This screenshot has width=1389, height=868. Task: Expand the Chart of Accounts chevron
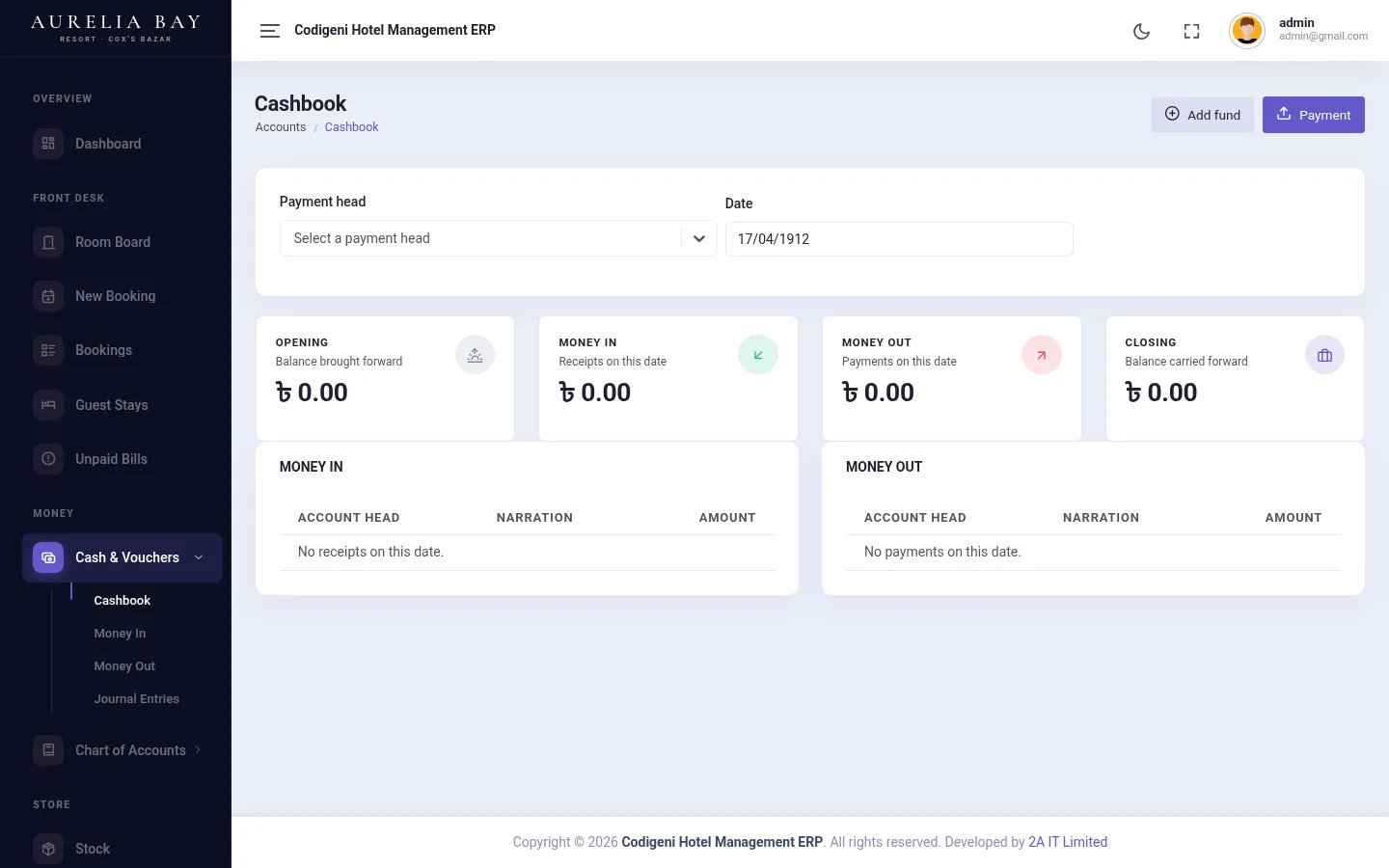pyautogui.click(x=198, y=749)
